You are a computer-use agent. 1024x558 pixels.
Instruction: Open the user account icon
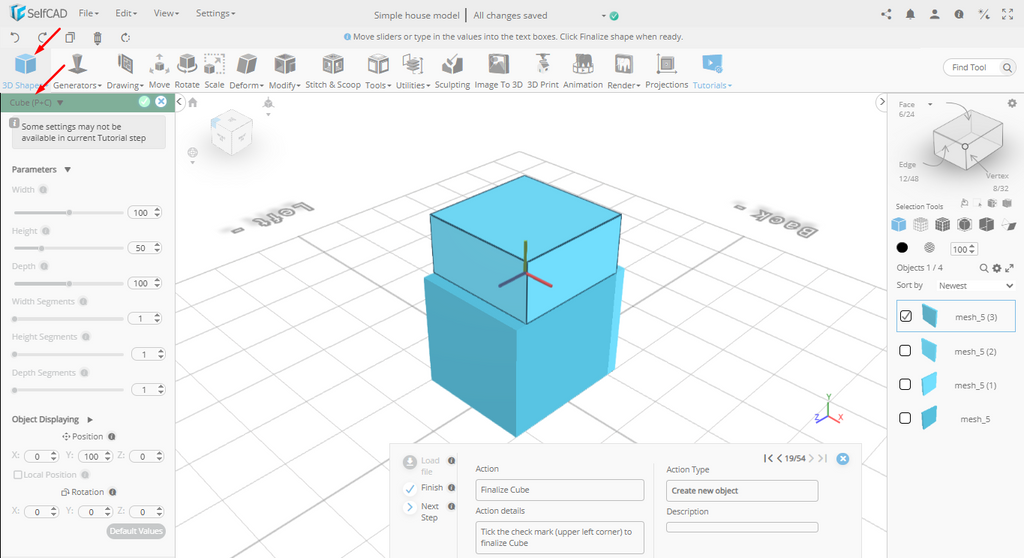935,14
